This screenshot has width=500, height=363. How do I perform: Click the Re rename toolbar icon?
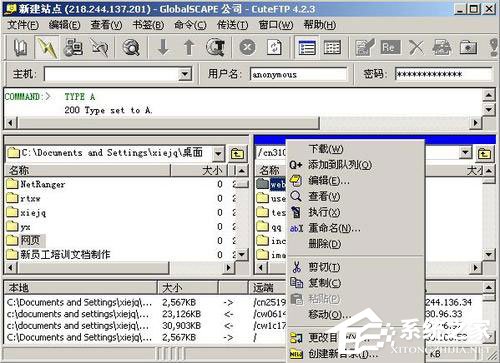tap(391, 47)
